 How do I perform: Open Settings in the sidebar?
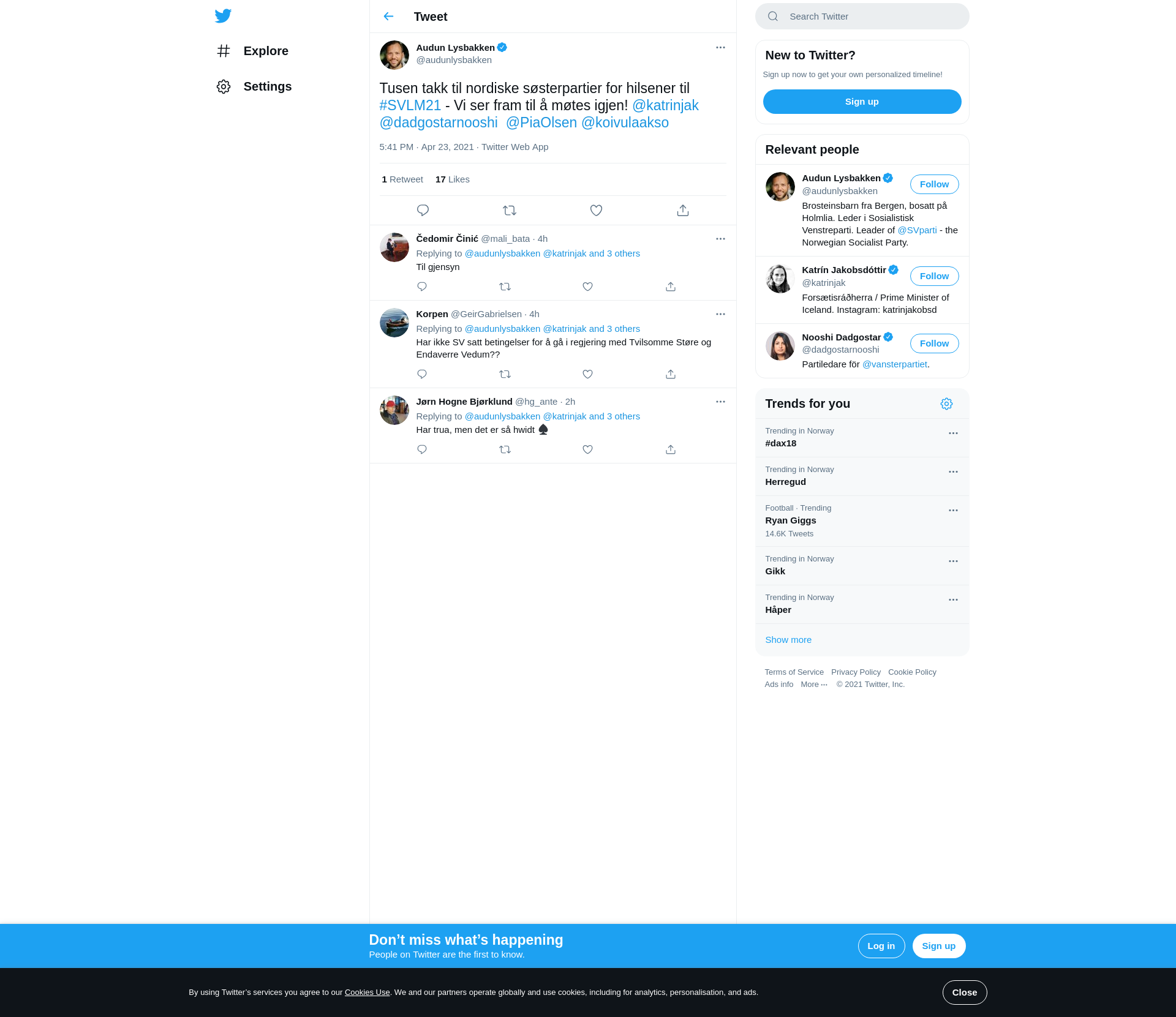pos(267,86)
